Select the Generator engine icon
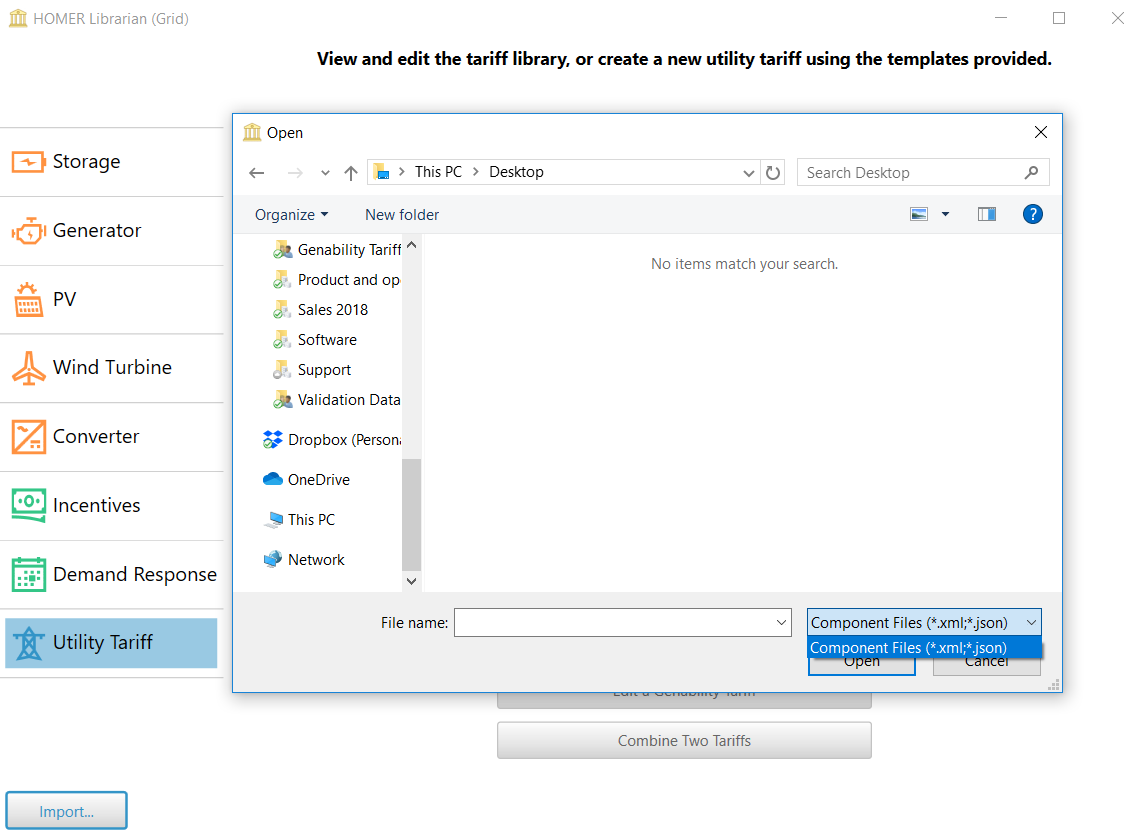The image size is (1148, 836). point(28,231)
